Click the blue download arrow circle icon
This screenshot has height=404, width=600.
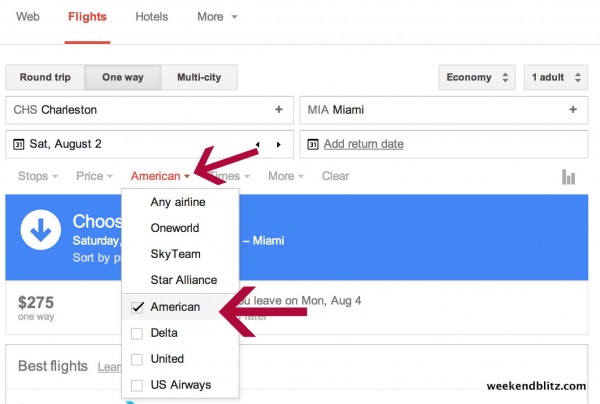(41, 230)
